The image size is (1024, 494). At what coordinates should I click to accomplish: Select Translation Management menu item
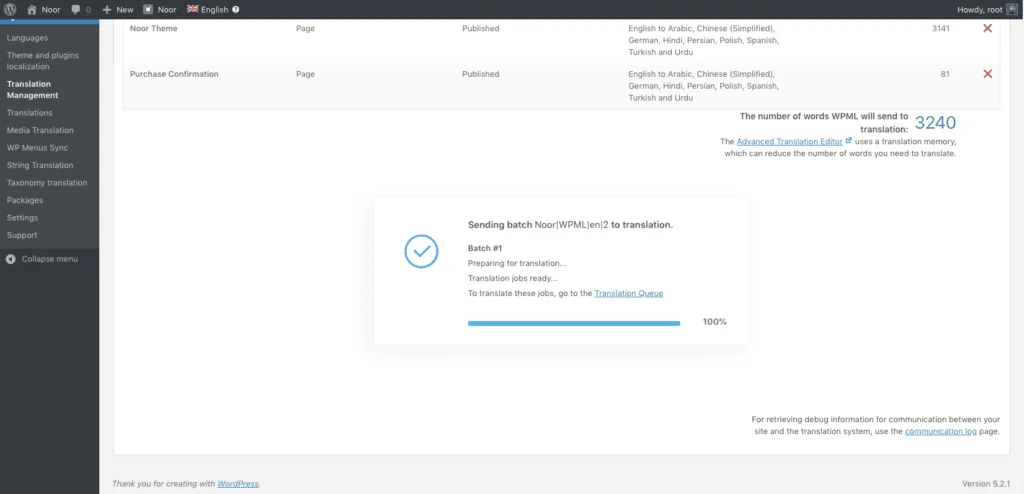(x=33, y=90)
